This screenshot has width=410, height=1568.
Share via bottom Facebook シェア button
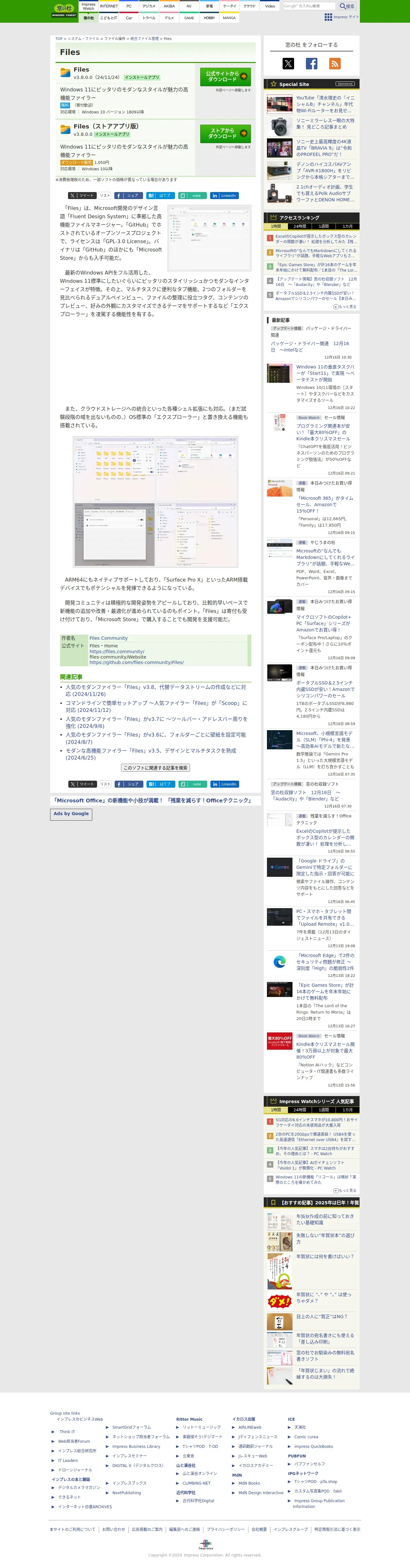[x=128, y=784]
